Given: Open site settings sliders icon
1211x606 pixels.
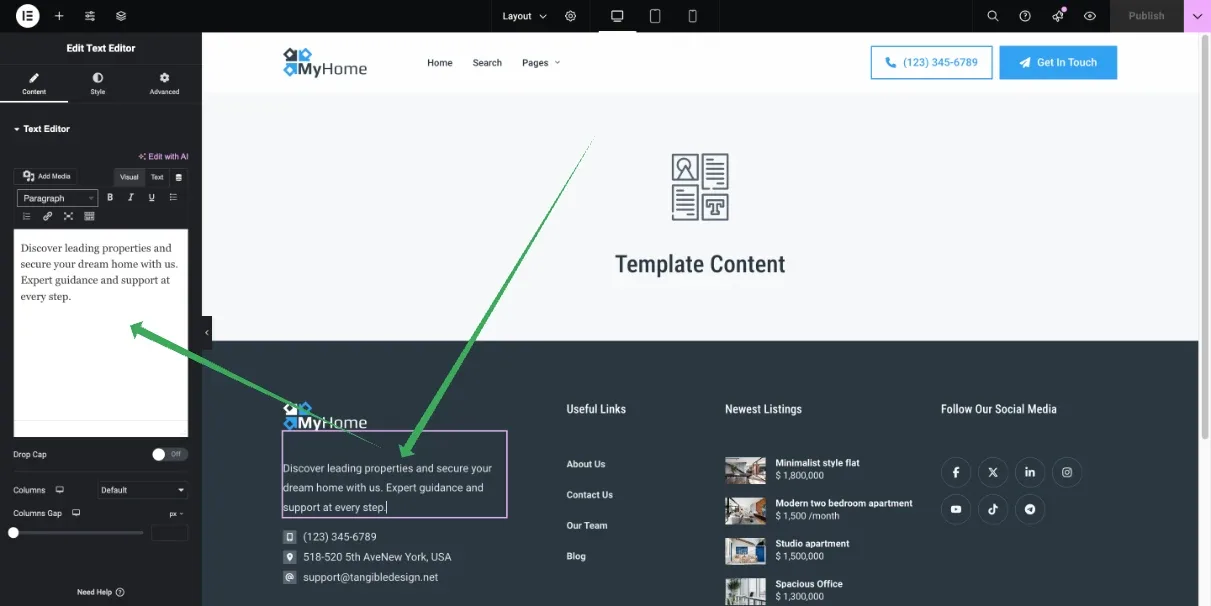Looking at the screenshot, I should (90, 16).
